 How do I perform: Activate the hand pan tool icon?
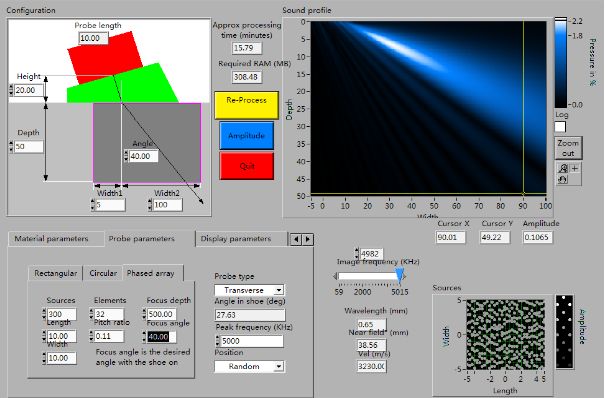coord(563,179)
